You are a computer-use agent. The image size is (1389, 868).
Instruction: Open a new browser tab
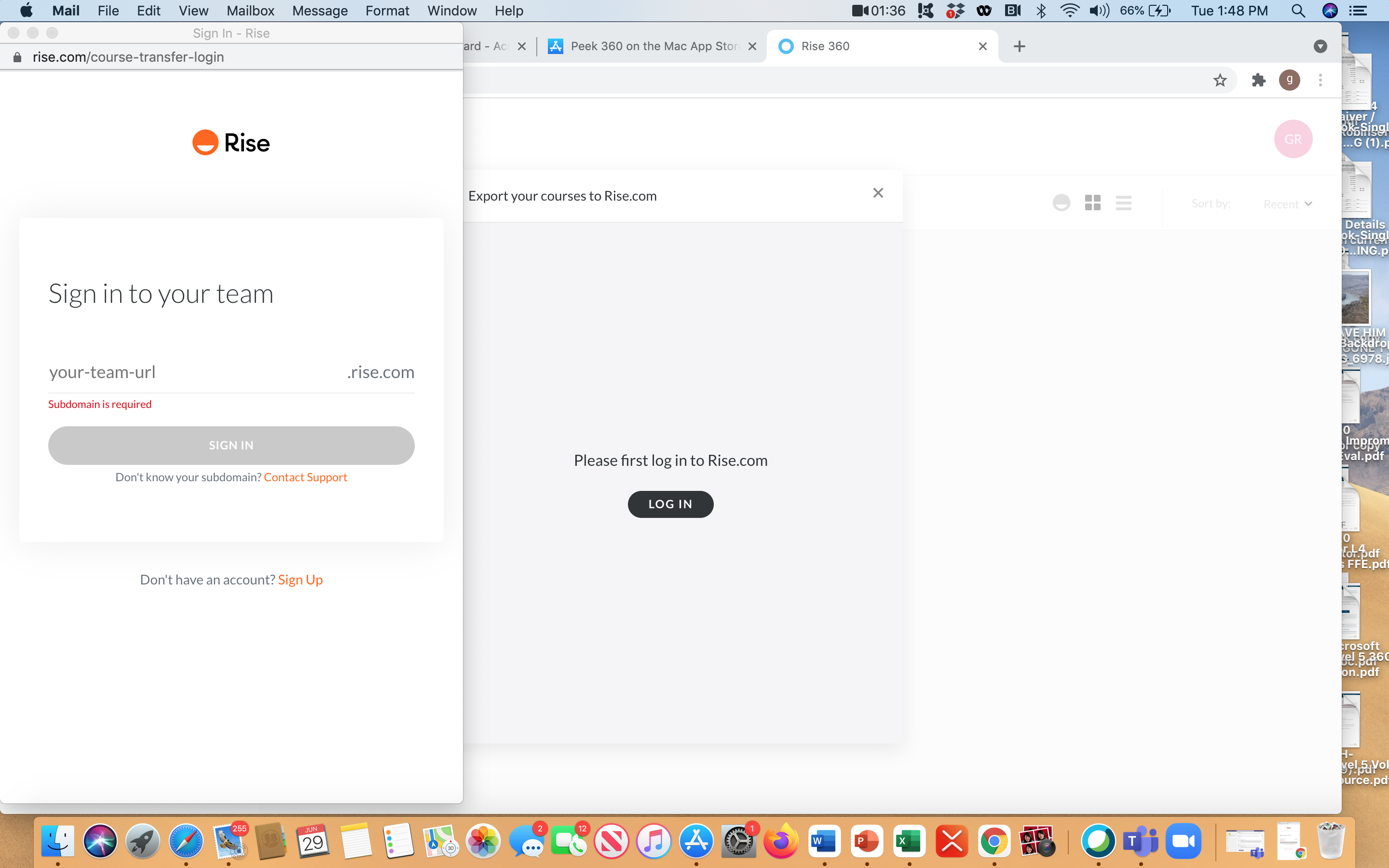pyautogui.click(x=1020, y=46)
